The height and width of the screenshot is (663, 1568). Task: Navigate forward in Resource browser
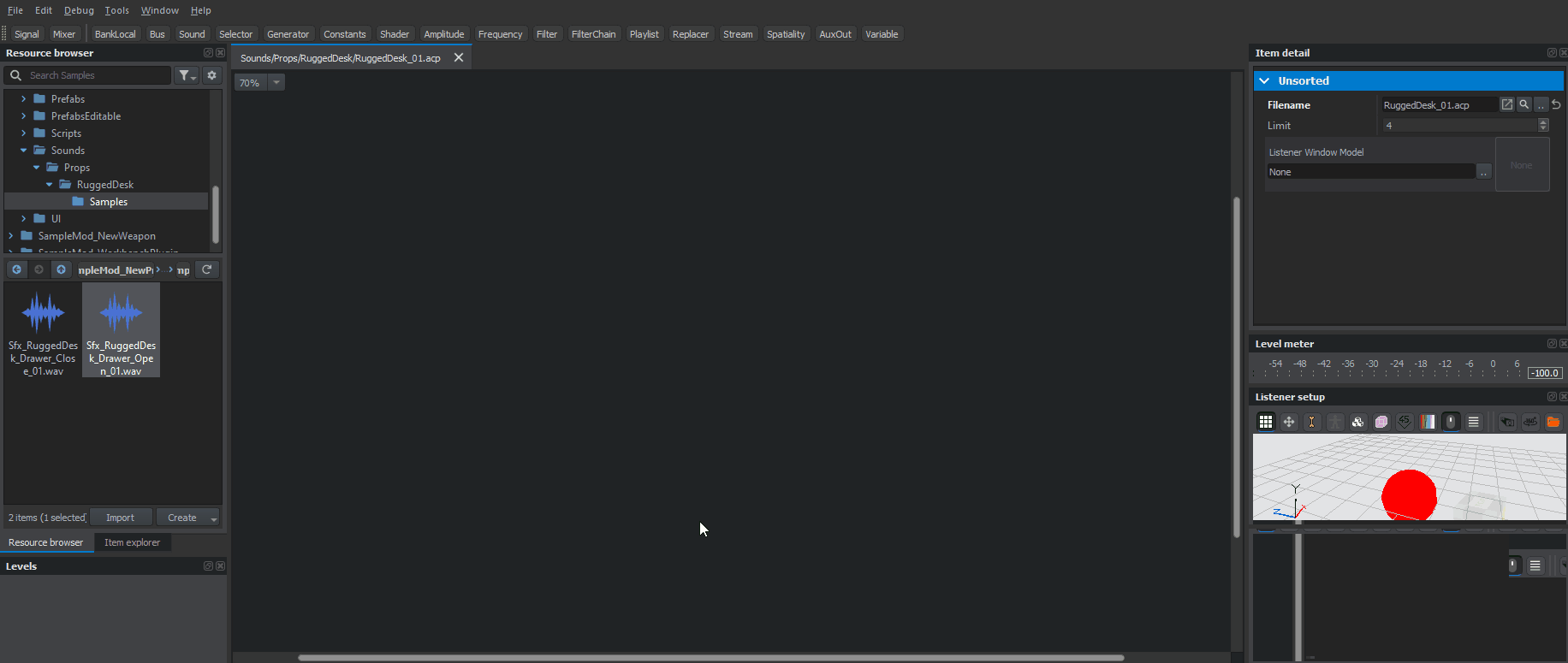click(x=39, y=269)
